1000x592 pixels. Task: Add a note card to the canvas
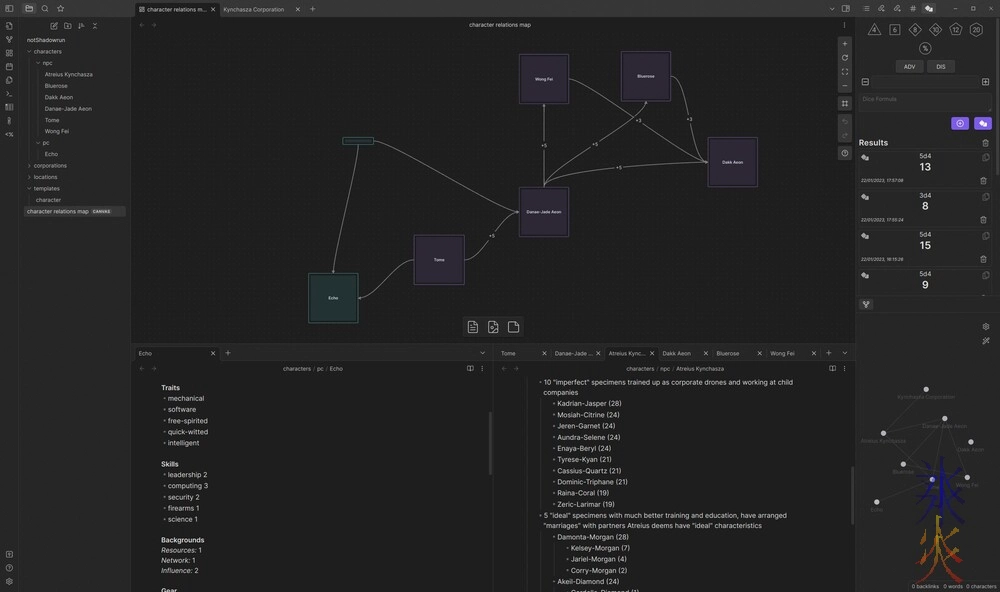(x=473, y=327)
